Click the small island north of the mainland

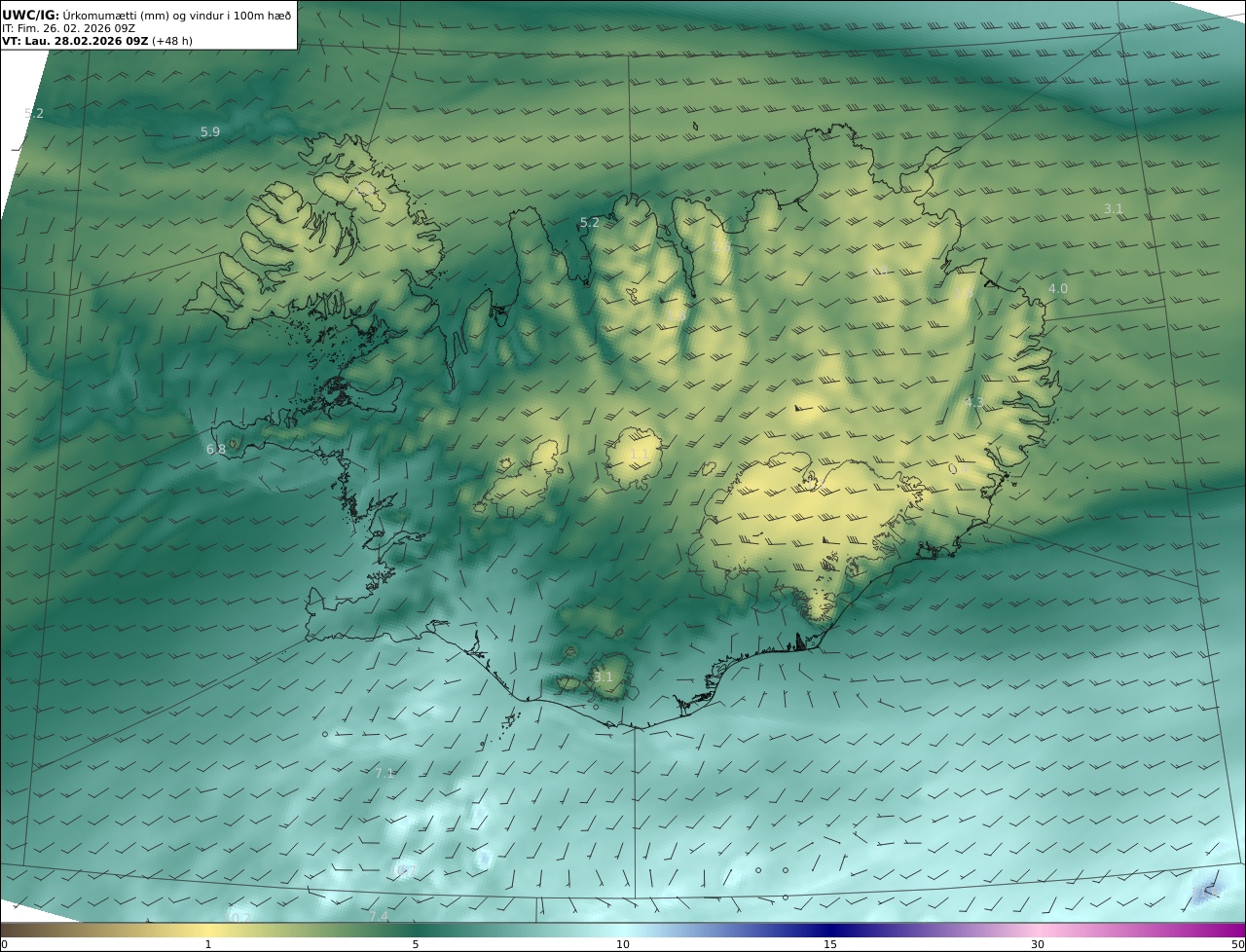(696, 126)
